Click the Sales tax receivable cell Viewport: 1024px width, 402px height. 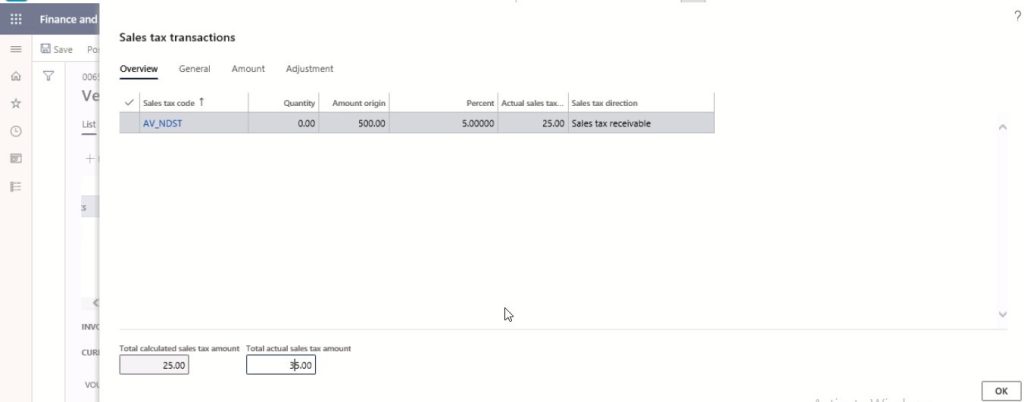(x=641, y=123)
